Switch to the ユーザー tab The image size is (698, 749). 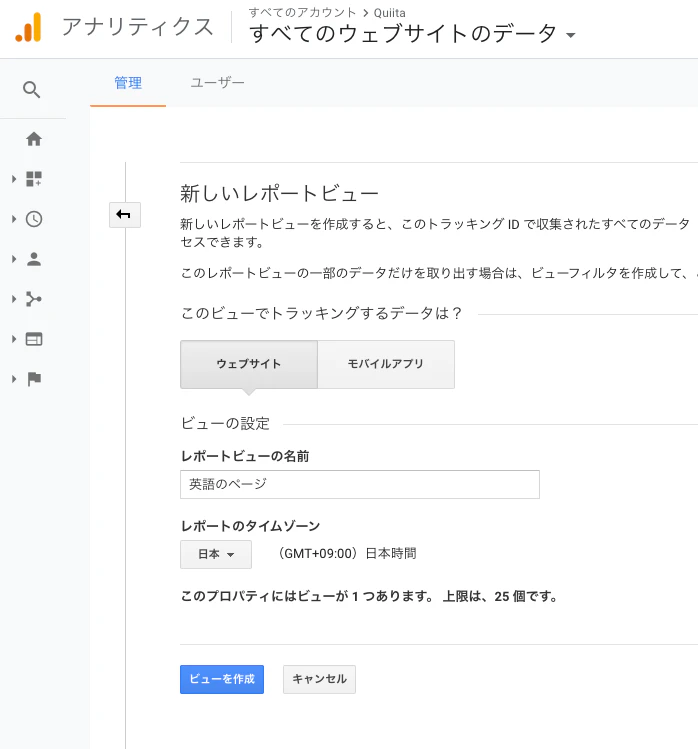pos(217,83)
